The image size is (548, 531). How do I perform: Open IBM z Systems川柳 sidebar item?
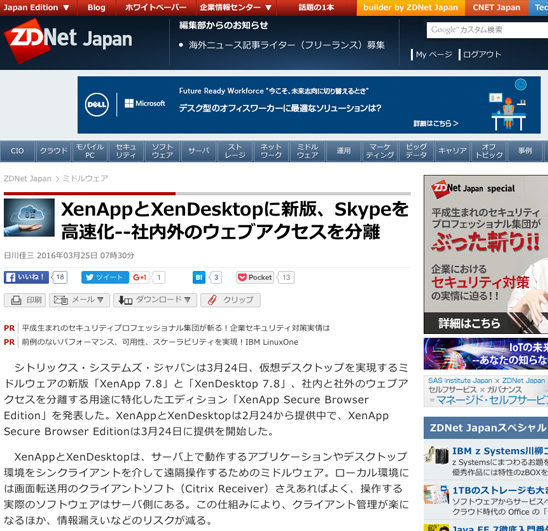(x=500, y=451)
